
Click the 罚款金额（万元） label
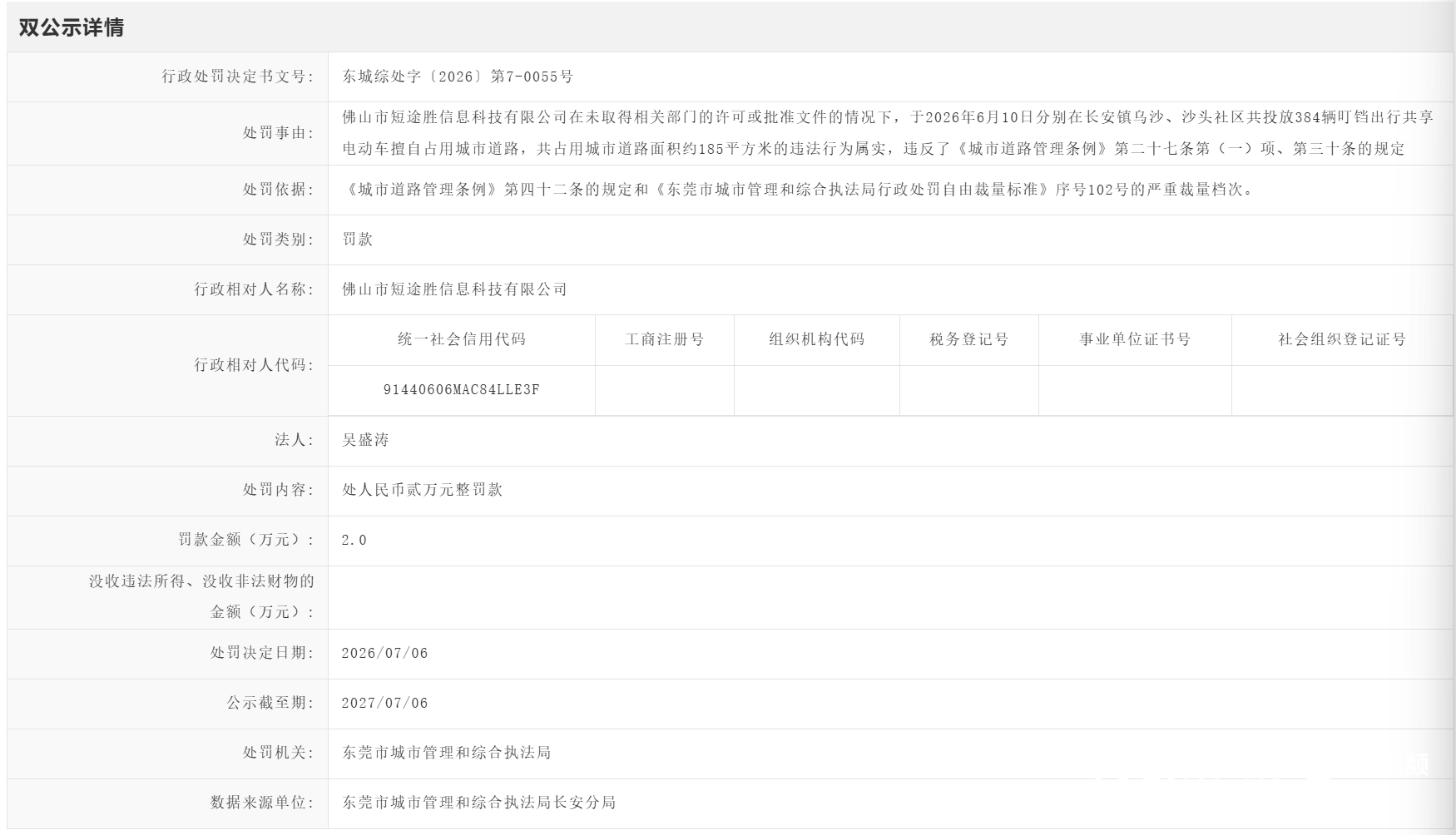[246, 540]
